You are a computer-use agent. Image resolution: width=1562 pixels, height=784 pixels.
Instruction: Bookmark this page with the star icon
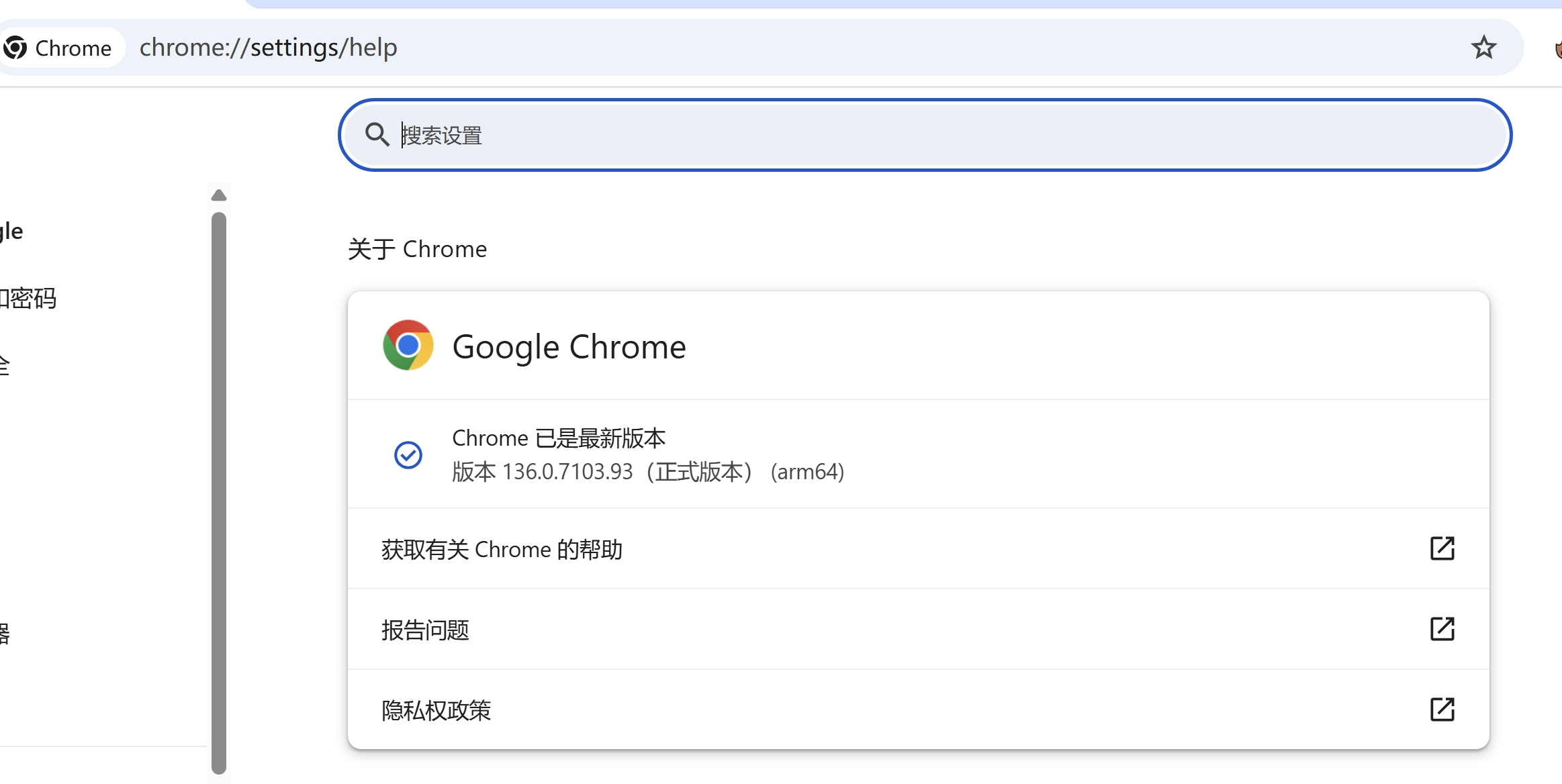click(1483, 48)
